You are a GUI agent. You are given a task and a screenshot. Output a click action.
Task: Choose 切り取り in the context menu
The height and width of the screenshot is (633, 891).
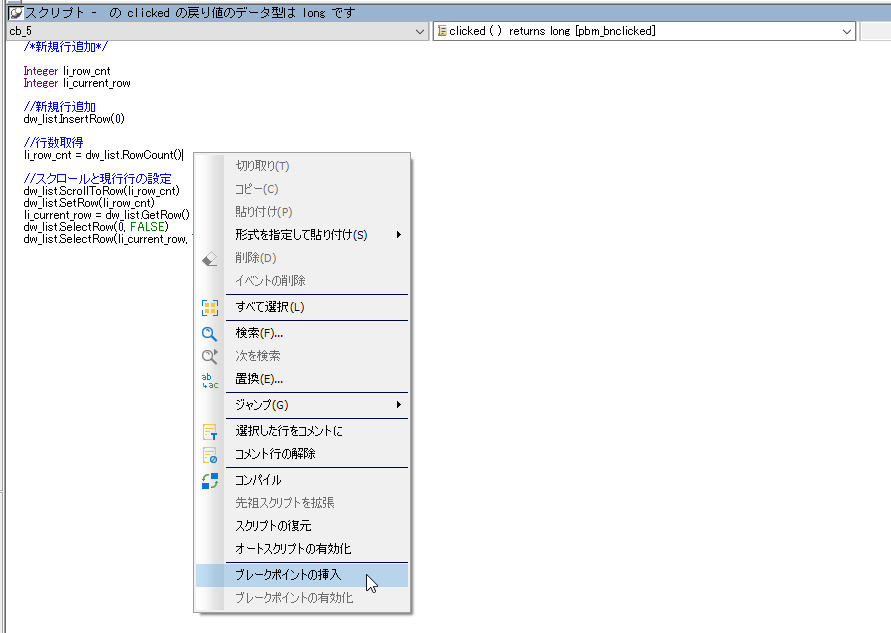[262, 166]
